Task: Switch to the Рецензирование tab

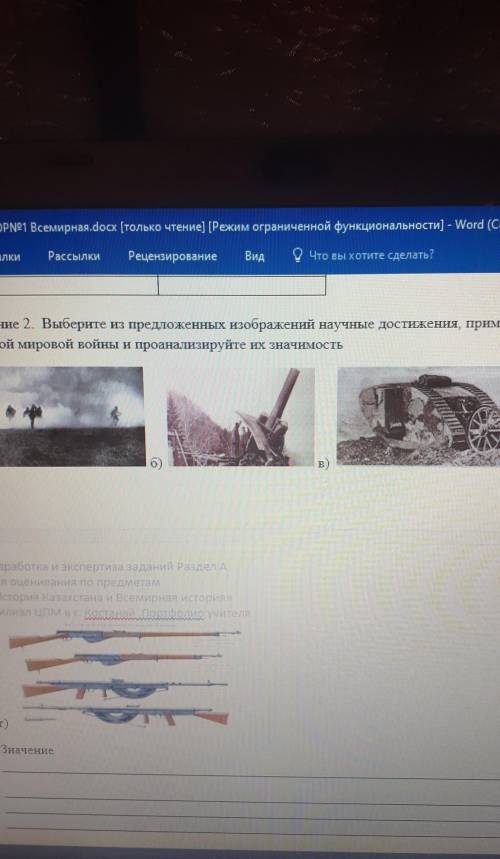Action: (173, 256)
